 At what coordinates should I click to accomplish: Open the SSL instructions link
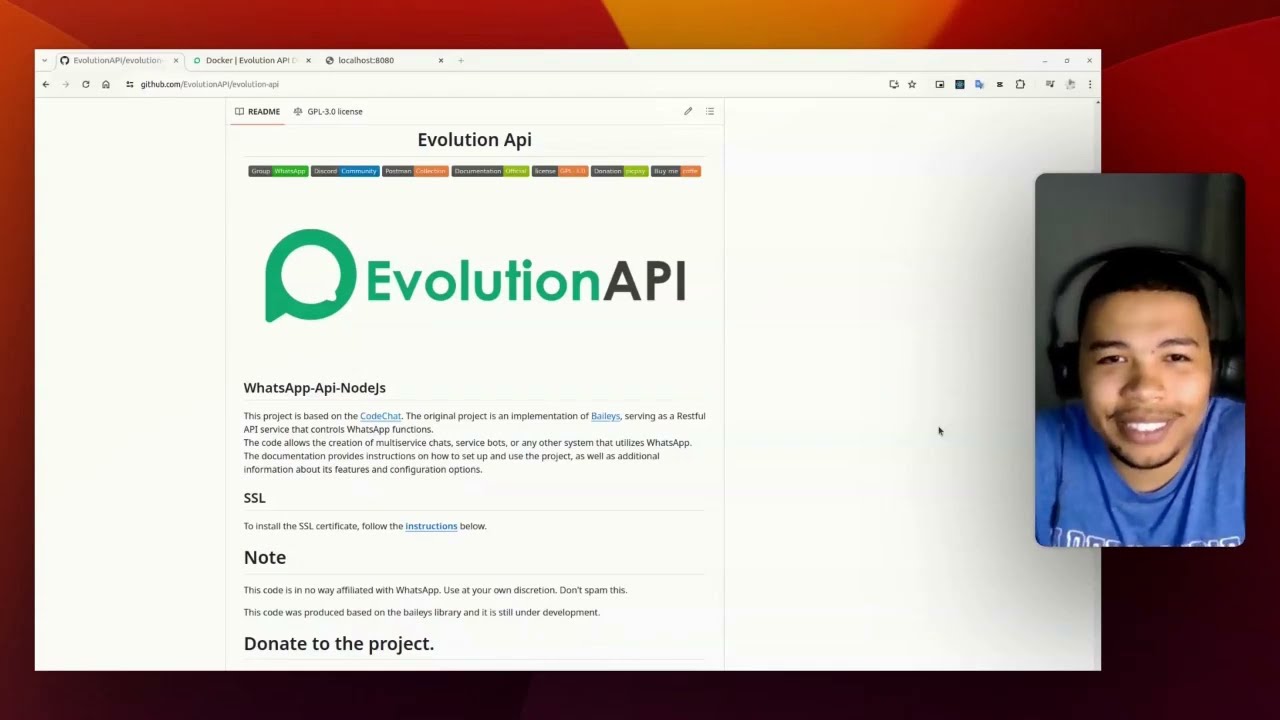pyautogui.click(x=431, y=526)
